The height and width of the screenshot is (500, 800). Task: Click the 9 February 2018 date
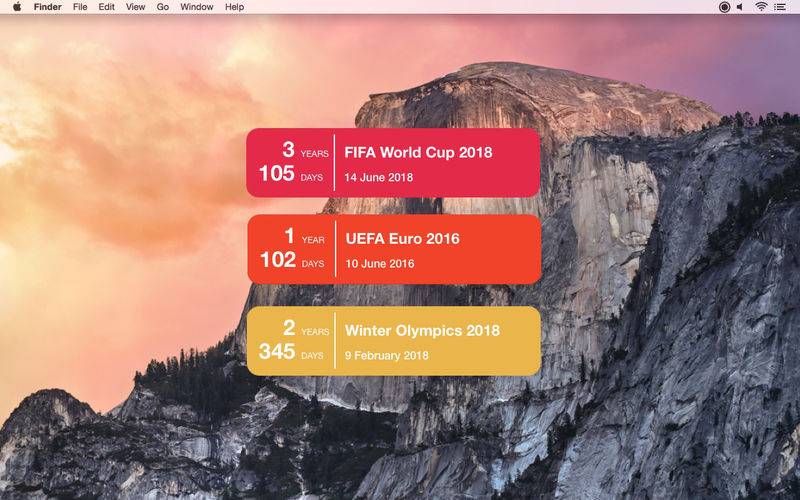(x=387, y=356)
